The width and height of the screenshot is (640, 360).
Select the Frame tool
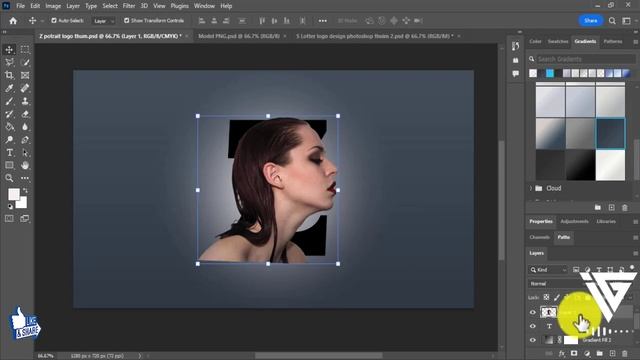tap(25, 75)
